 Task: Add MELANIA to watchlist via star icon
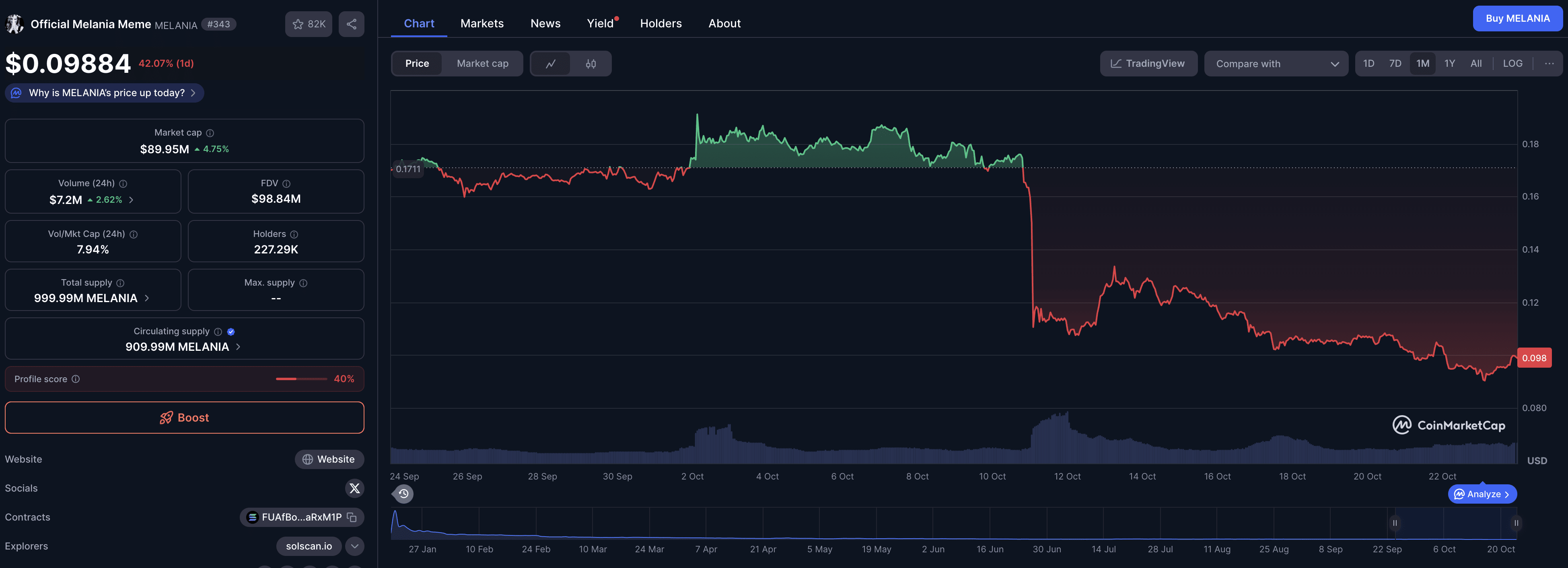click(x=298, y=24)
